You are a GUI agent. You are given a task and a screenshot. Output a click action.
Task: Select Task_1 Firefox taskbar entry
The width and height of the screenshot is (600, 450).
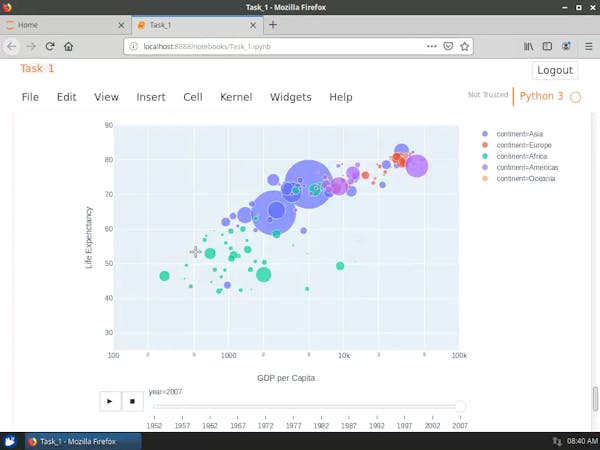83,442
